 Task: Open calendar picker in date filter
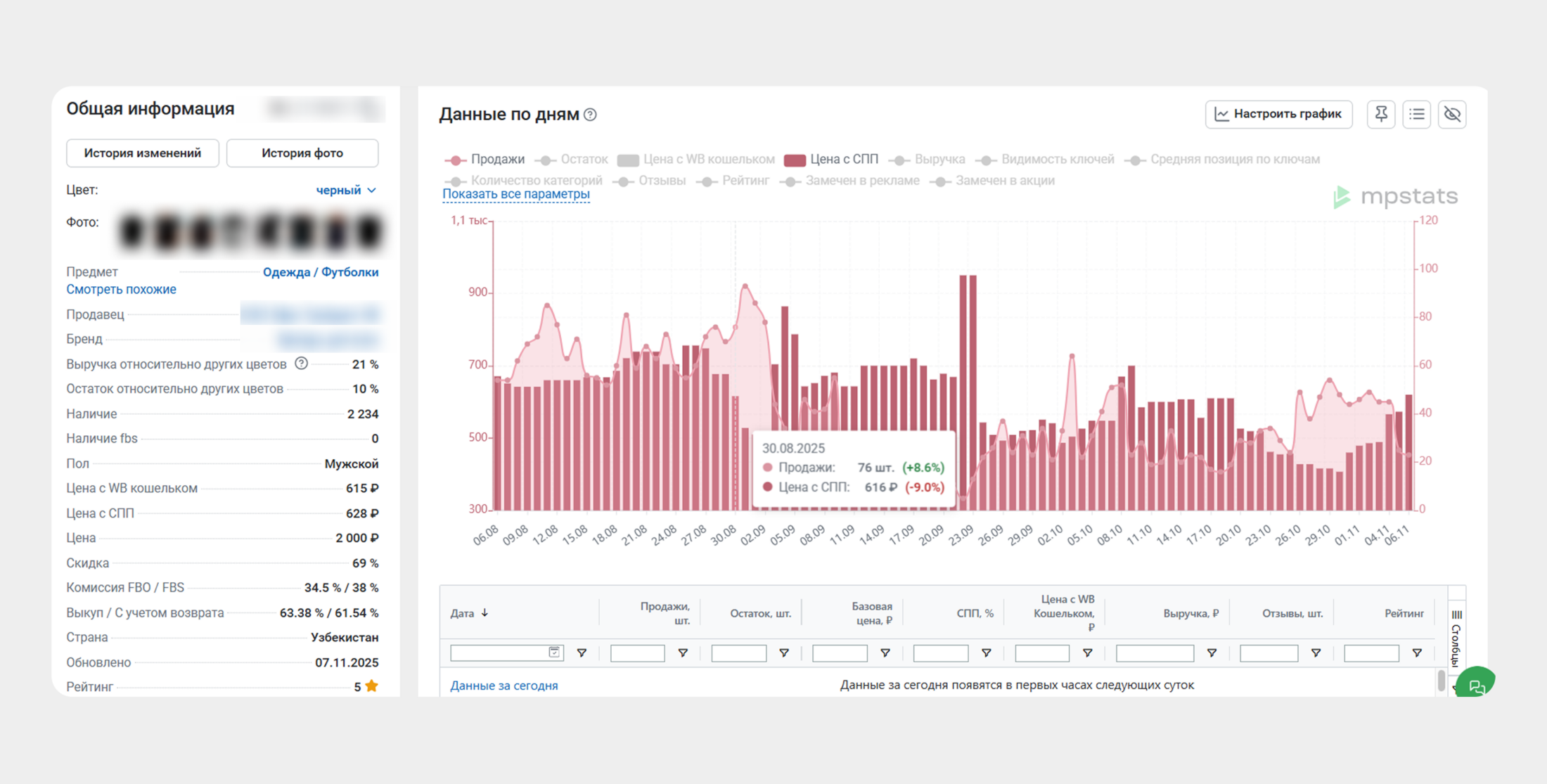(x=555, y=653)
